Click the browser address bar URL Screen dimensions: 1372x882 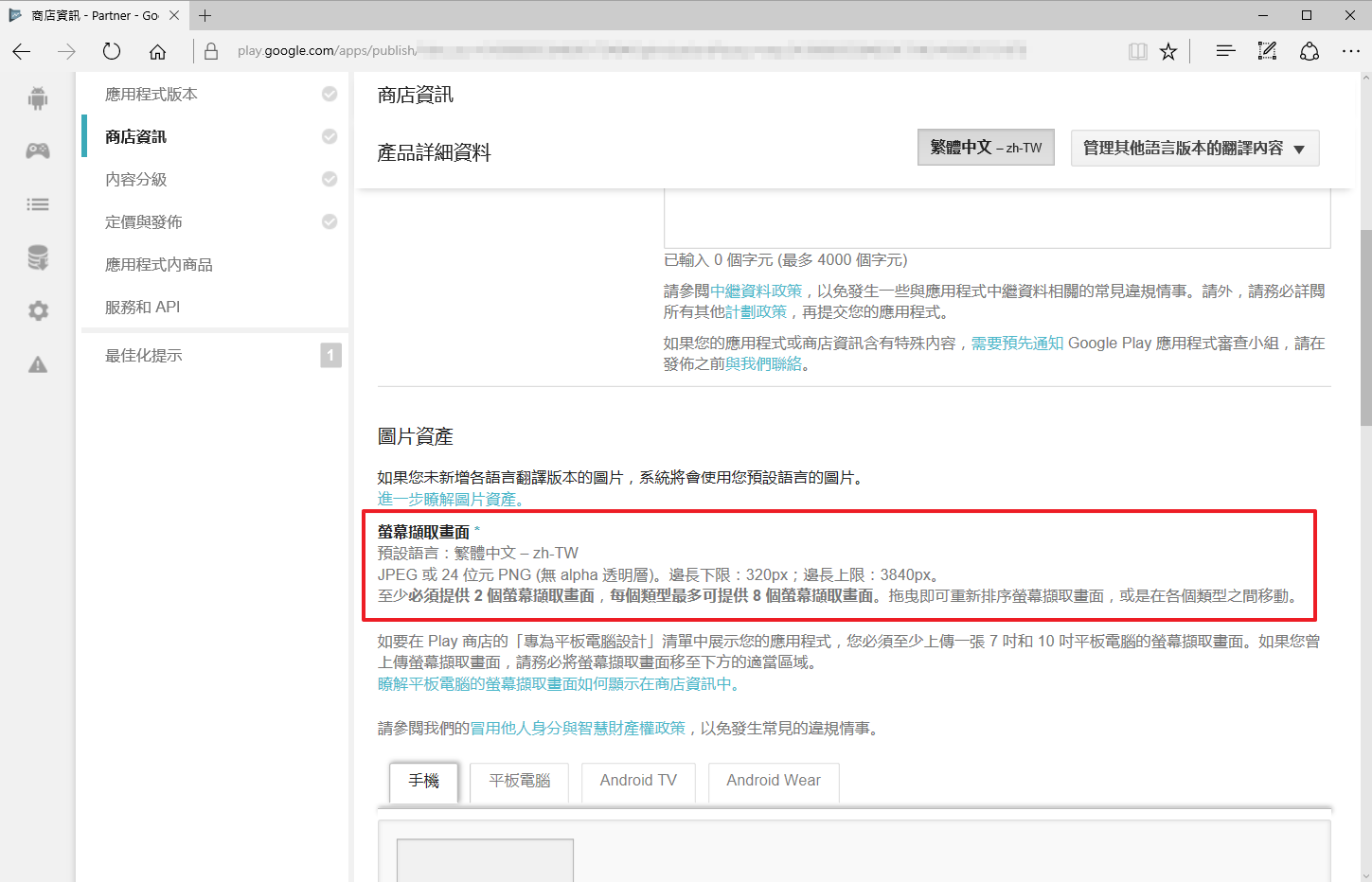coord(631,51)
